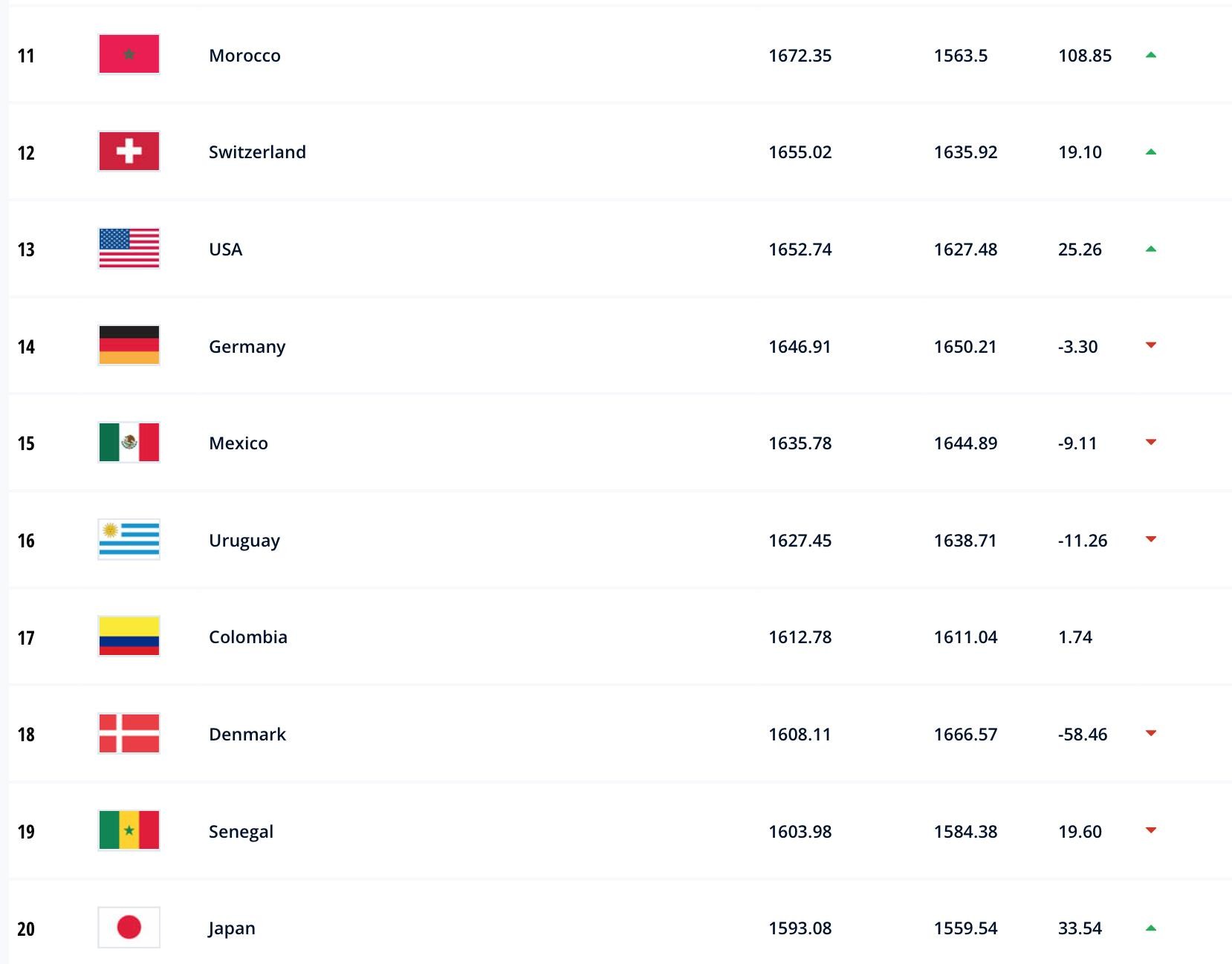Click the Uruguay flag icon
Image resolution: width=1232 pixels, height=964 pixels.
[129, 539]
